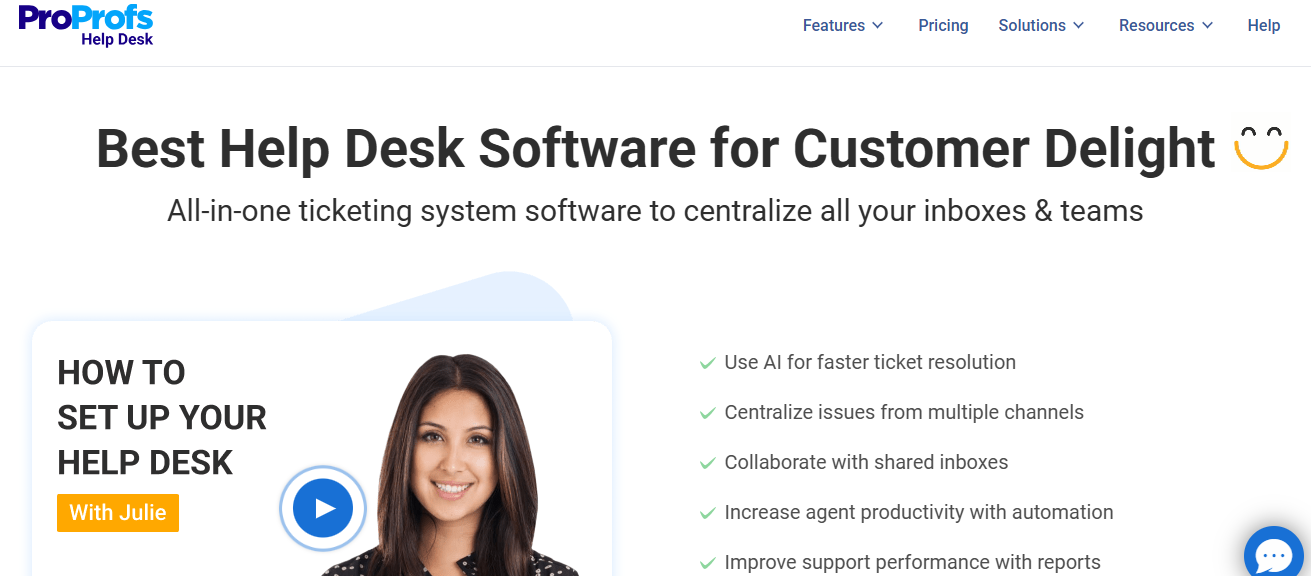Open the Help link in navigation

point(1263,26)
